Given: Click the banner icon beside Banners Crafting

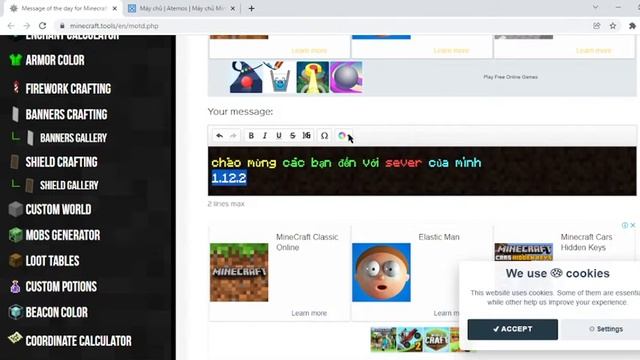Looking at the screenshot, I should tap(15, 114).
